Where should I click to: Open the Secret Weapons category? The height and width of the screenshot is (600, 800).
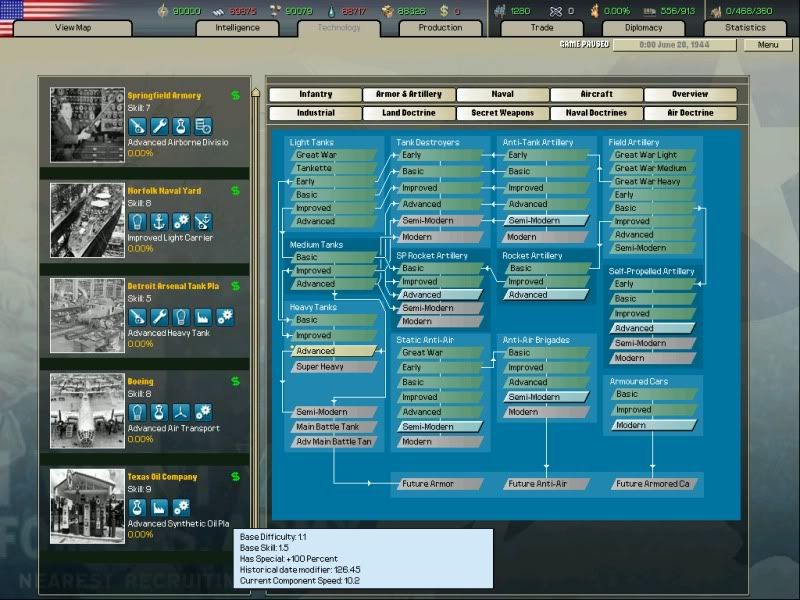[x=503, y=113]
